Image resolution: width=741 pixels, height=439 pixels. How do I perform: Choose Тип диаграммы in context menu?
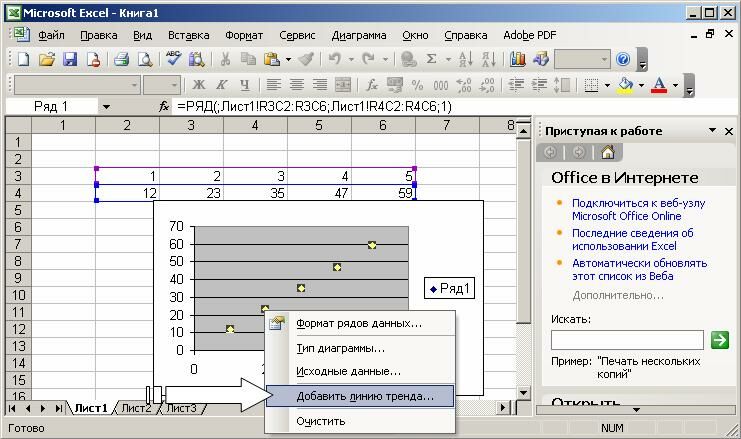pyautogui.click(x=360, y=349)
